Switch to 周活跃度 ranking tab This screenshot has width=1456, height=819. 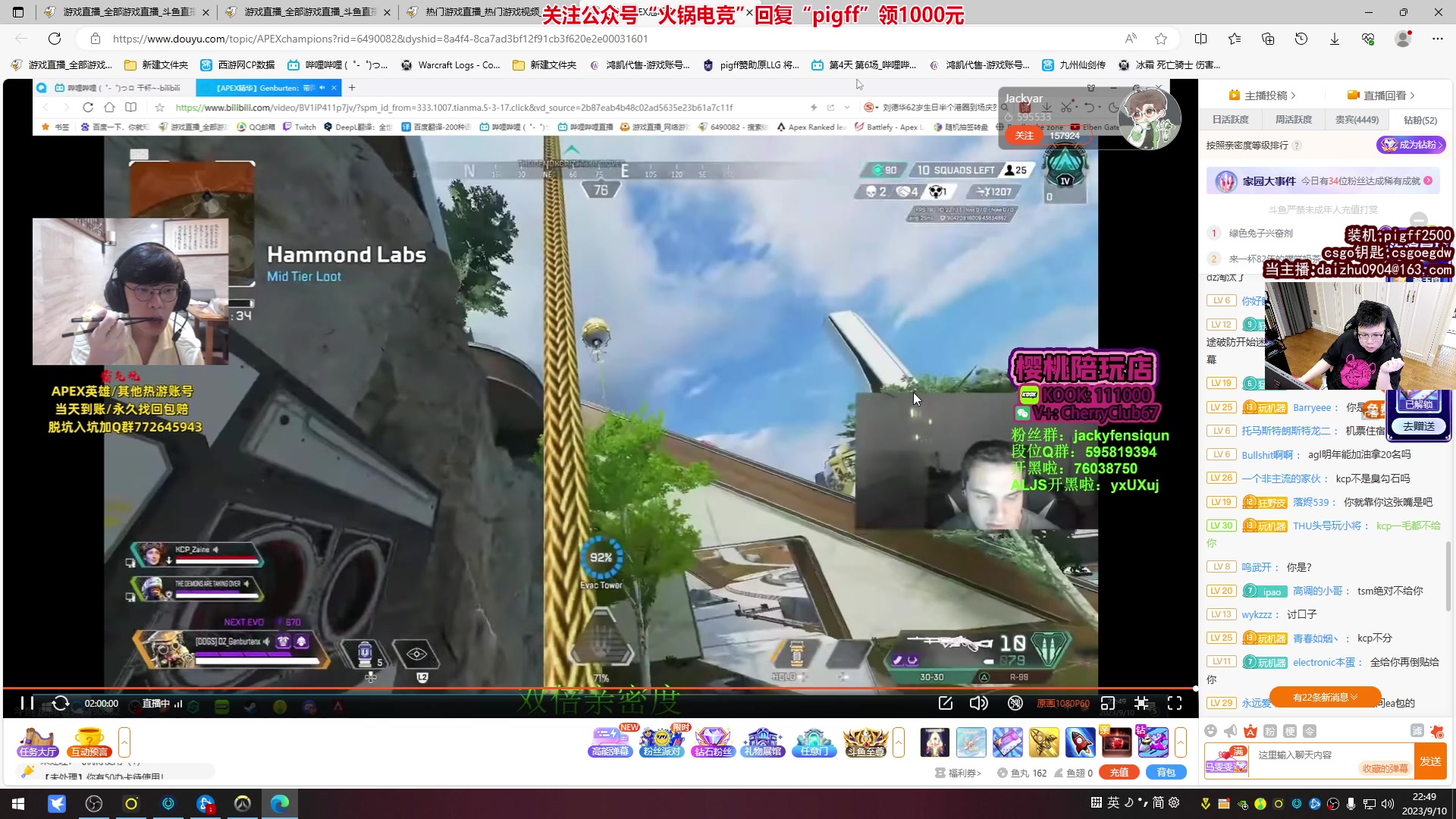click(x=1293, y=120)
